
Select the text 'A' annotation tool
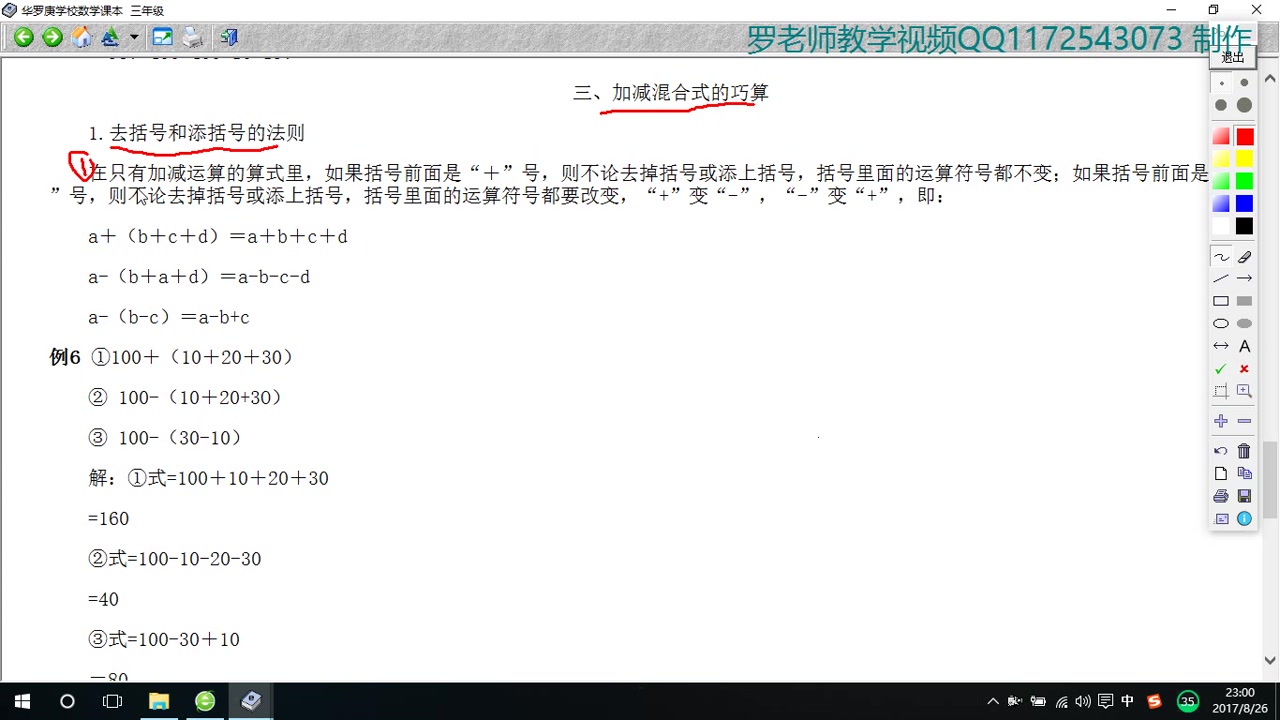point(1244,346)
